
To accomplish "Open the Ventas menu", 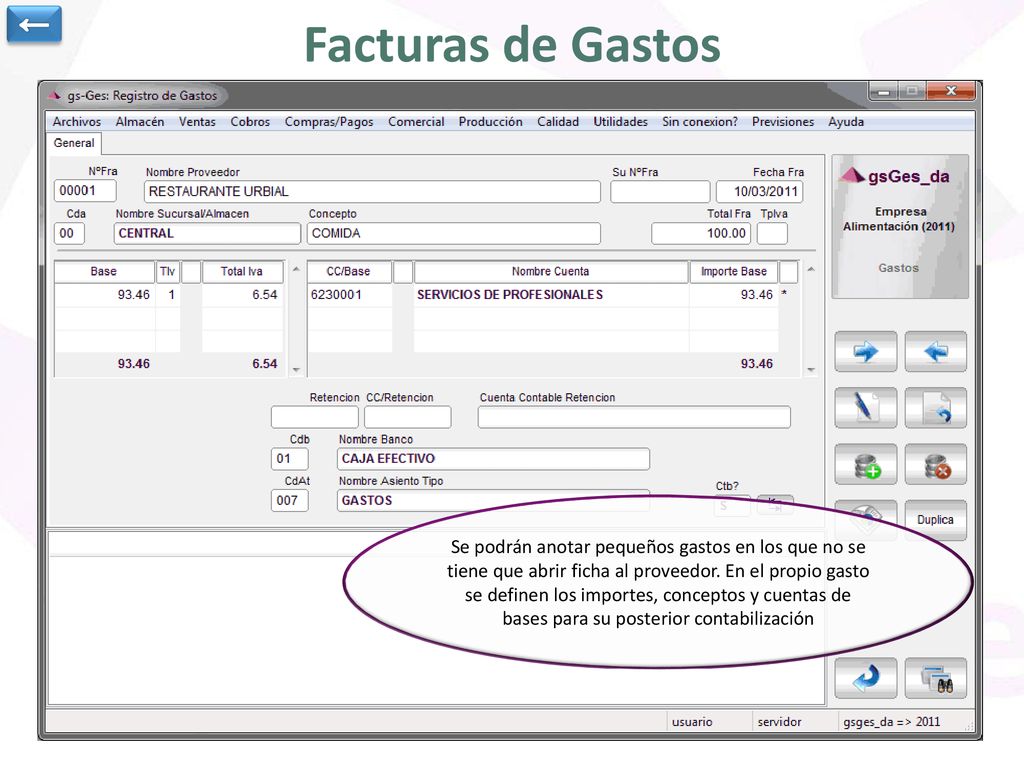I will tap(197, 121).
